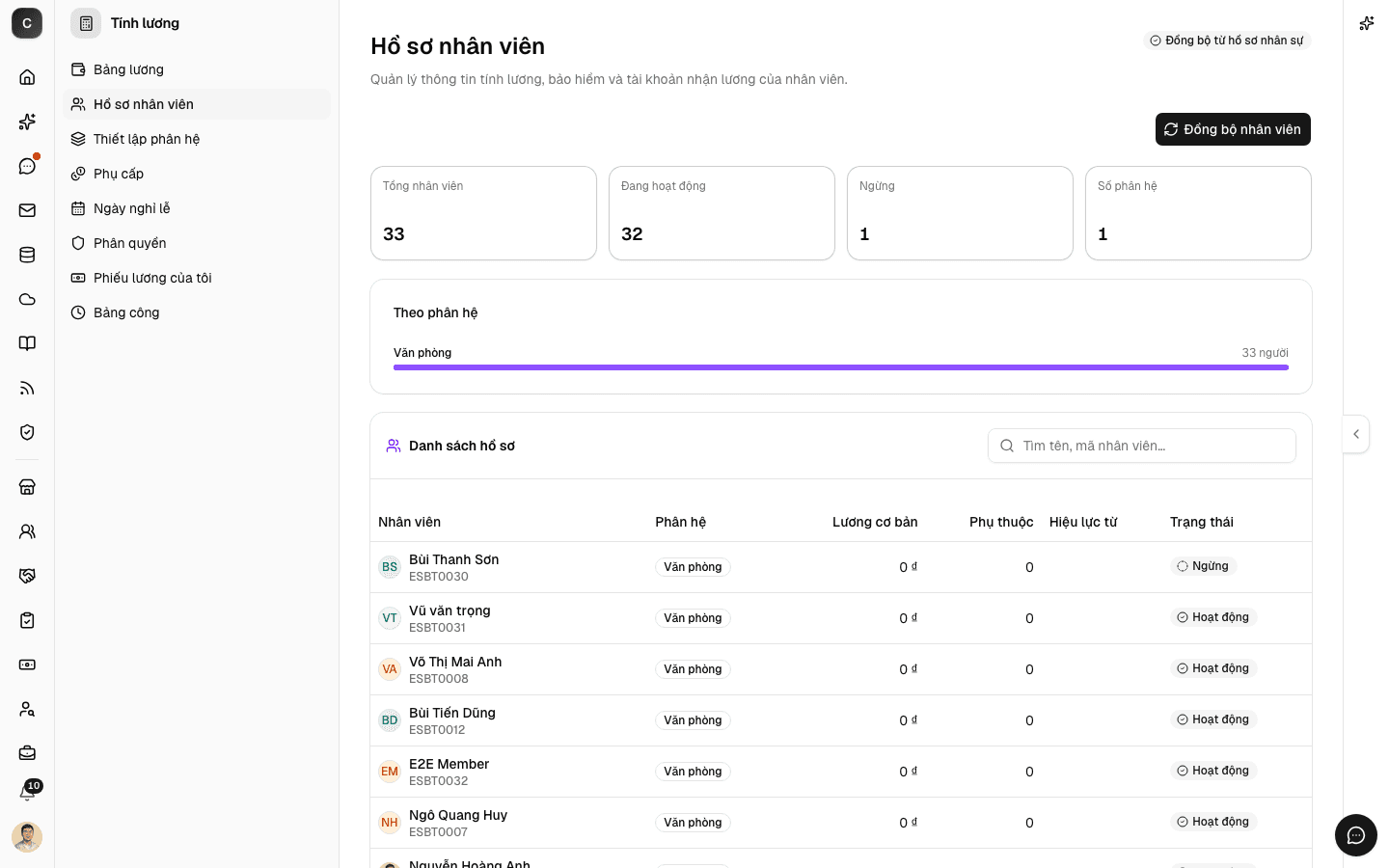Screen dimensions: 1389x868
Task: Go to Bảng lương menu item
Action: tap(197, 69)
